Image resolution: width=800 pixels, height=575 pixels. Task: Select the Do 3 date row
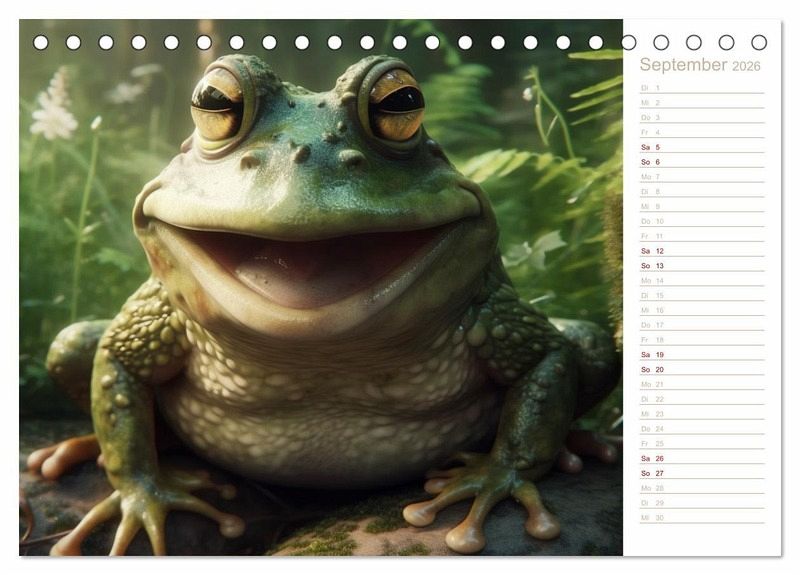702,117
